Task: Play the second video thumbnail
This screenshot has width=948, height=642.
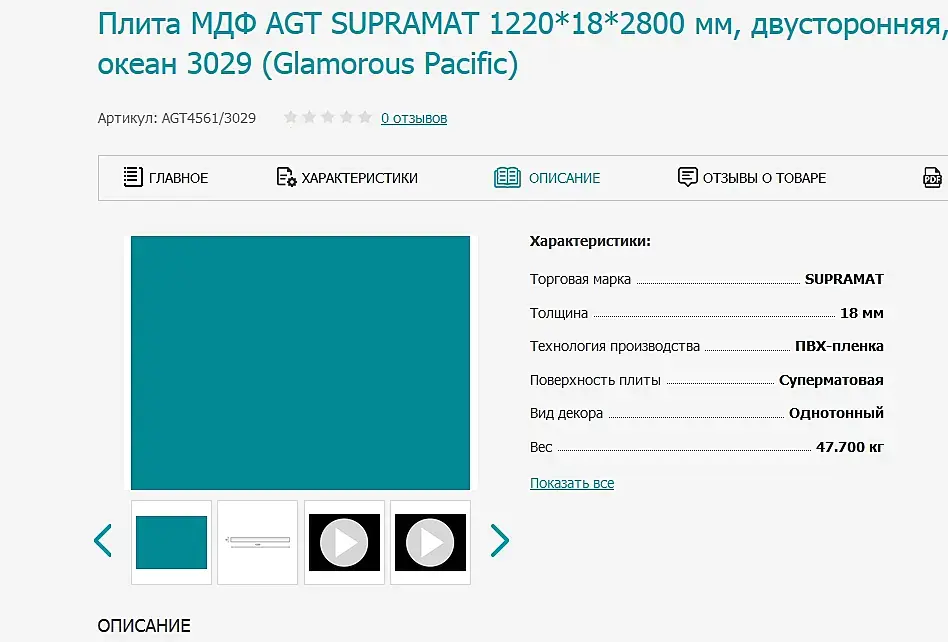Action: tap(430, 542)
